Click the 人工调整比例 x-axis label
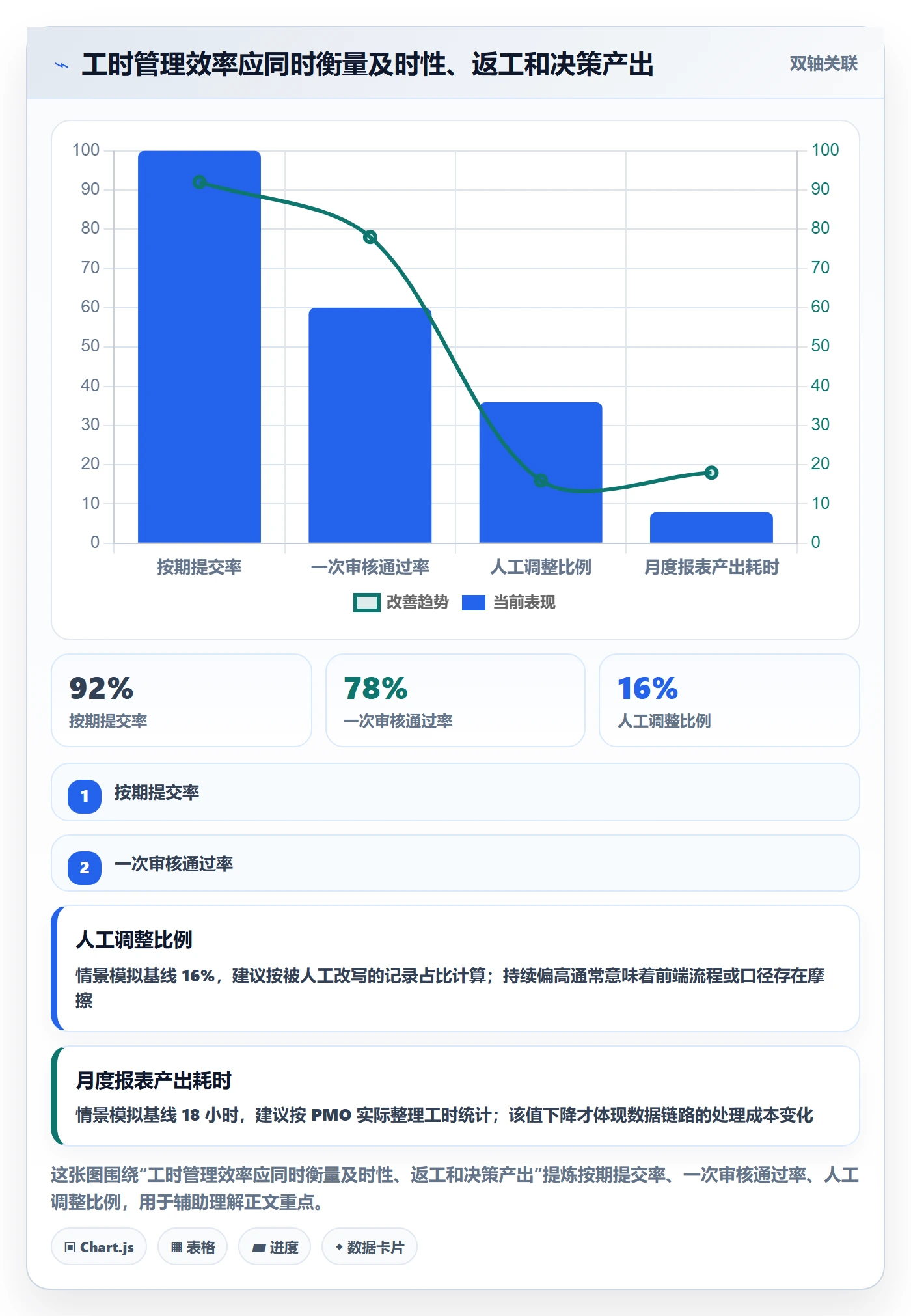This screenshot has height=1316, width=911. (x=541, y=568)
